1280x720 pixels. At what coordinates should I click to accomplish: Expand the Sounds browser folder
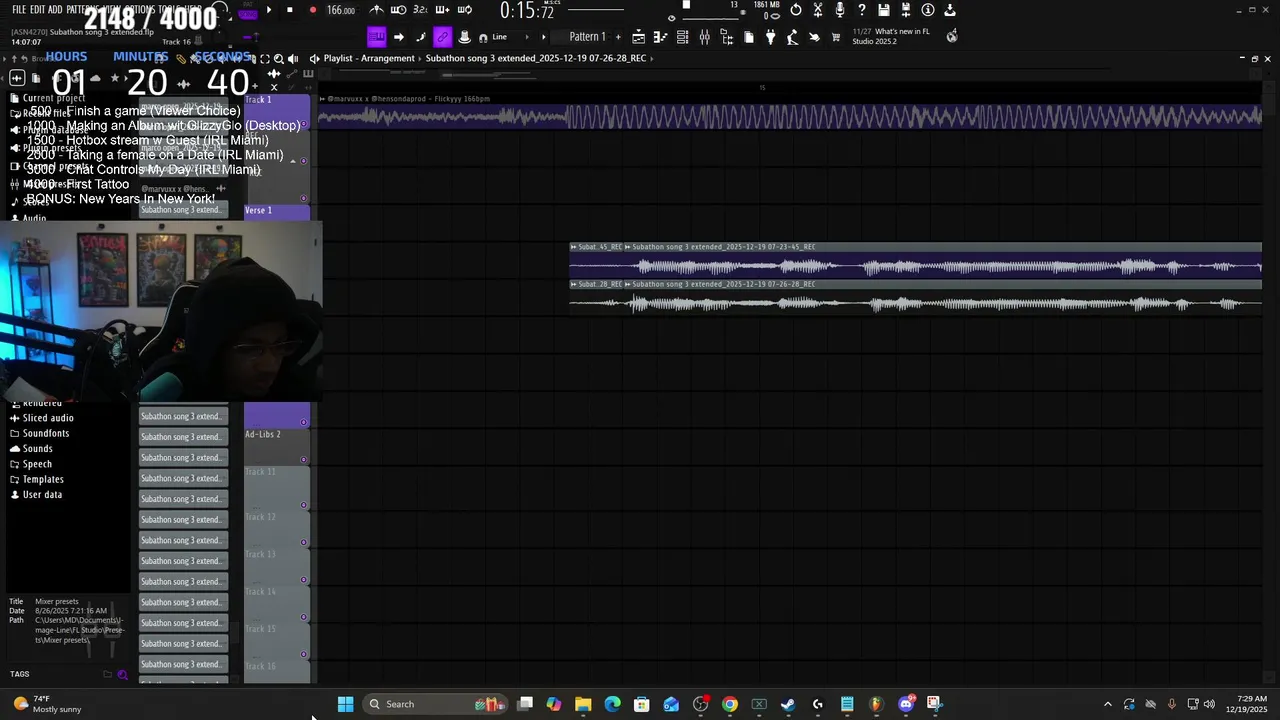(37, 448)
